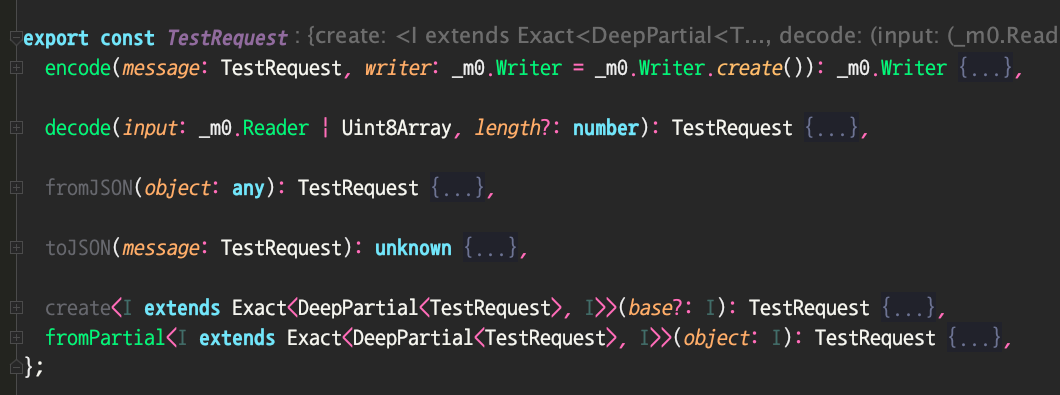Click 'Exact' on the create line
Viewport: 1060px width, 395px height.
260,308
